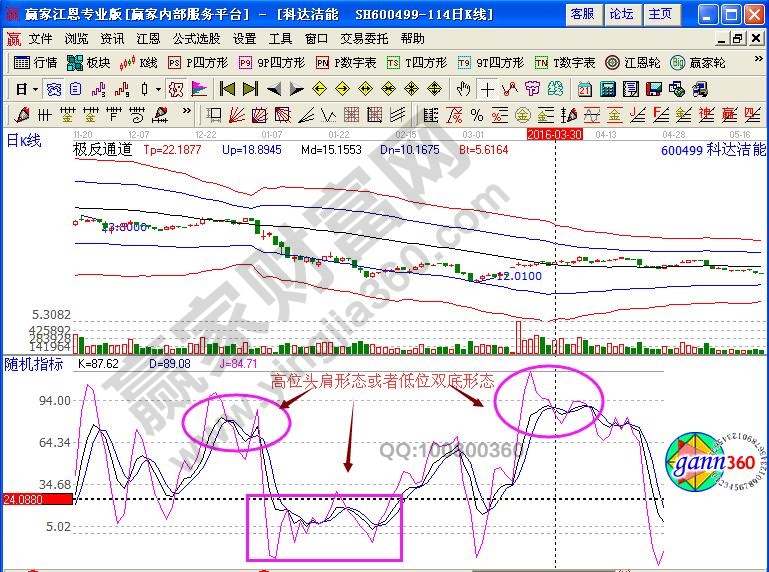Open the 日 period dropdown arrow
The width and height of the screenshot is (769, 572).
(35, 88)
